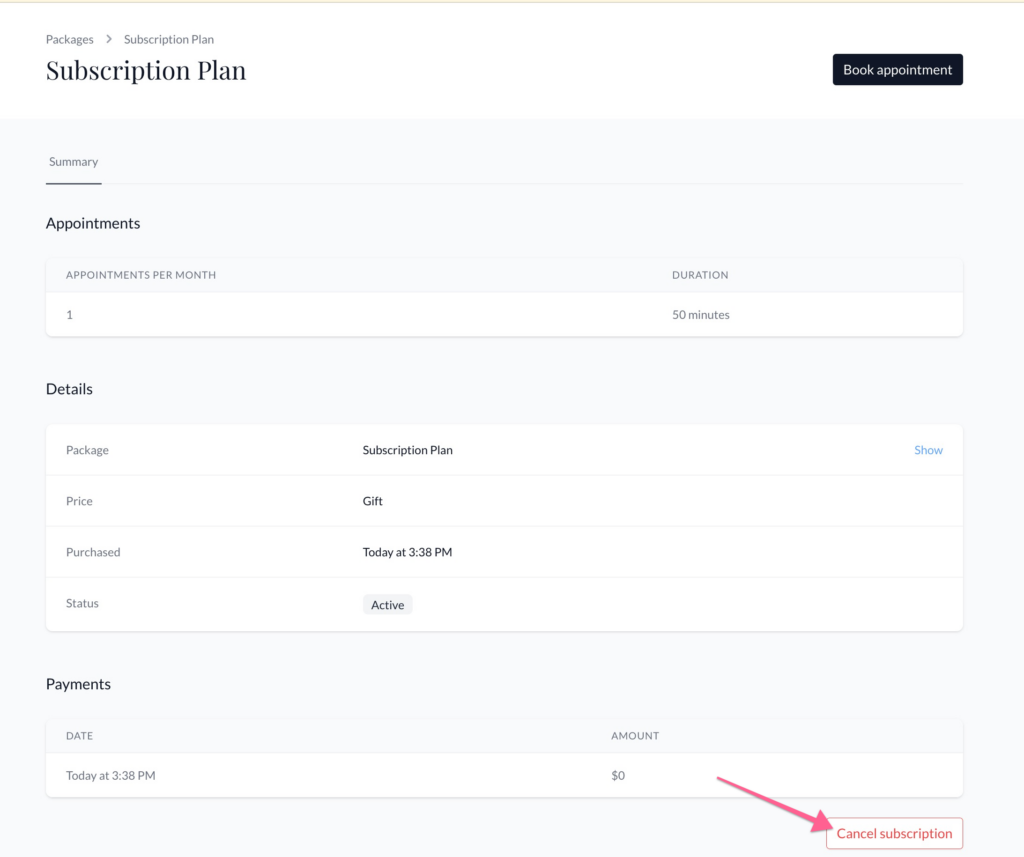Click the Subscription Plan package name value
This screenshot has height=857, width=1024.
(407, 450)
